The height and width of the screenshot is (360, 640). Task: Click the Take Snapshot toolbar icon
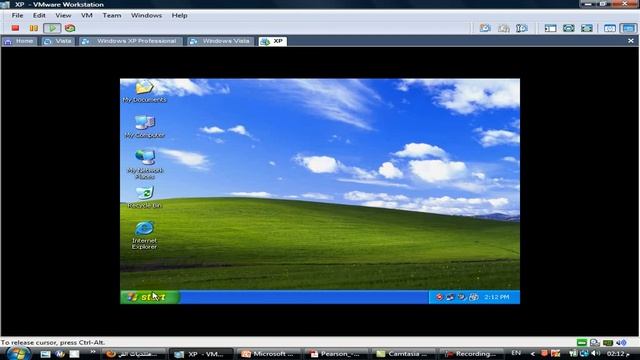pyautogui.click(x=485, y=28)
